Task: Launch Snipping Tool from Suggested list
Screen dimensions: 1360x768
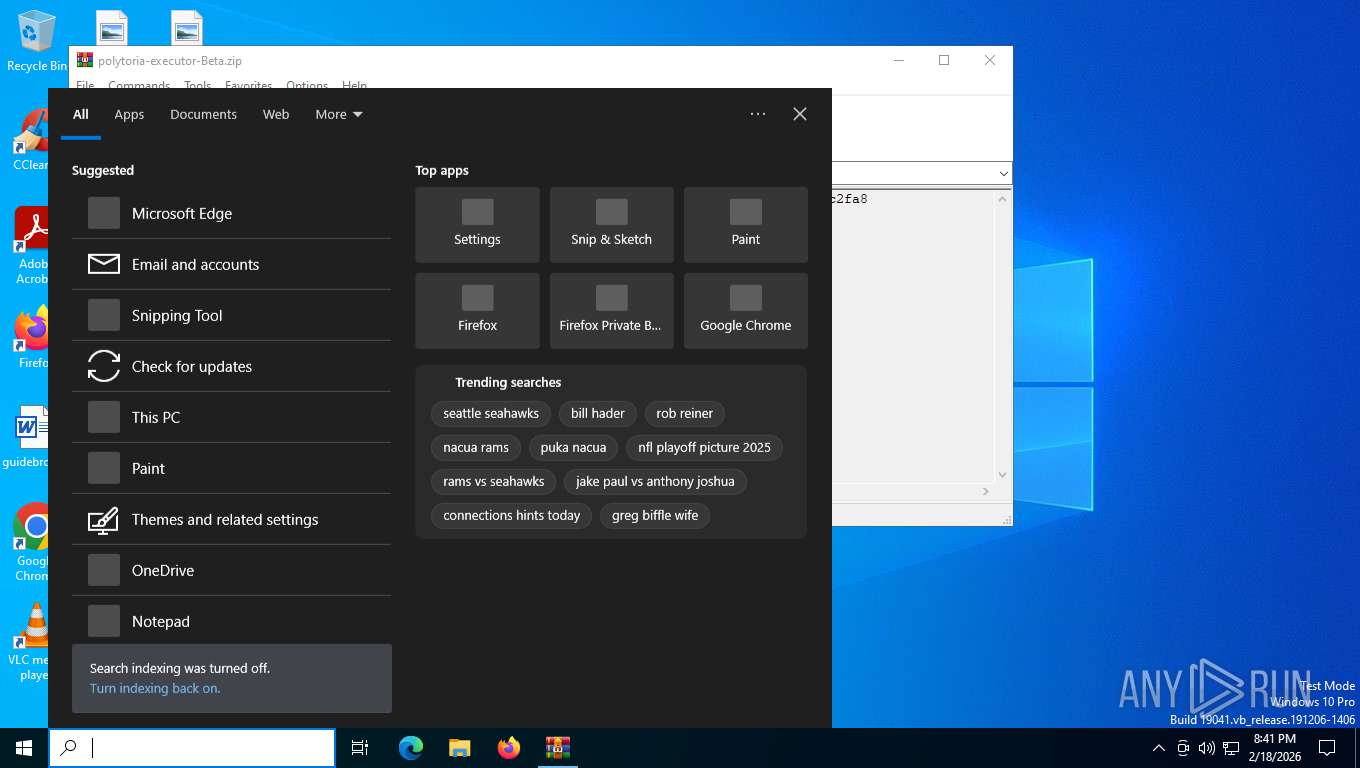Action: pos(231,315)
